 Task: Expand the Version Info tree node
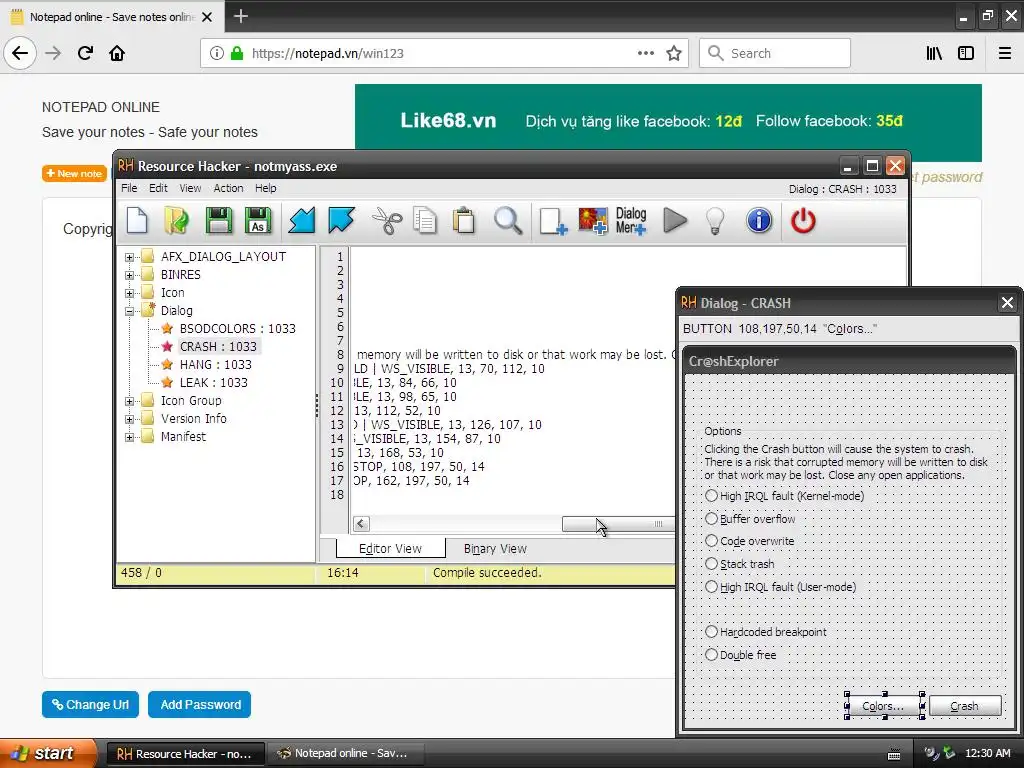129,419
